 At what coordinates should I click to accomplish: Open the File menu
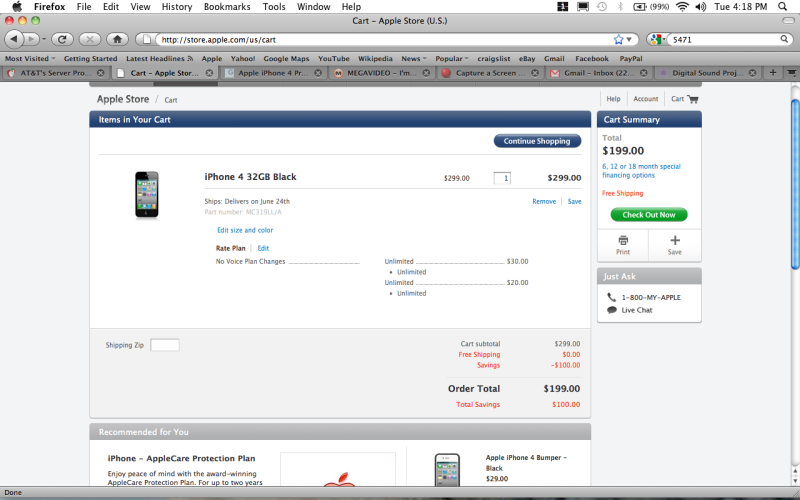coord(84,7)
